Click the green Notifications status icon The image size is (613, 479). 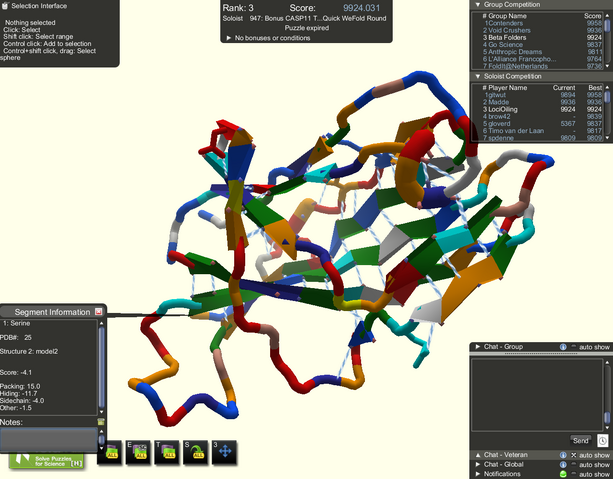[563, 474]
